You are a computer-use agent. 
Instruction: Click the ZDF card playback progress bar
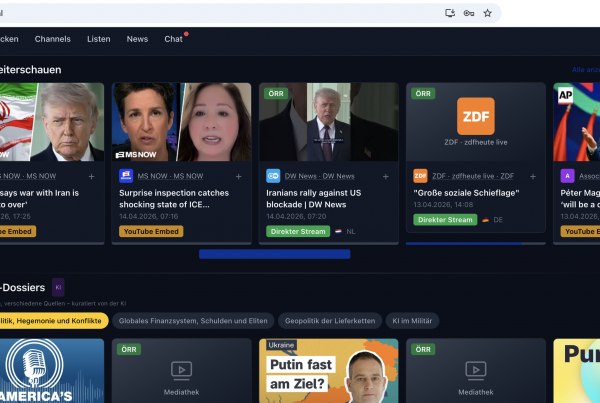click(476, 243)
